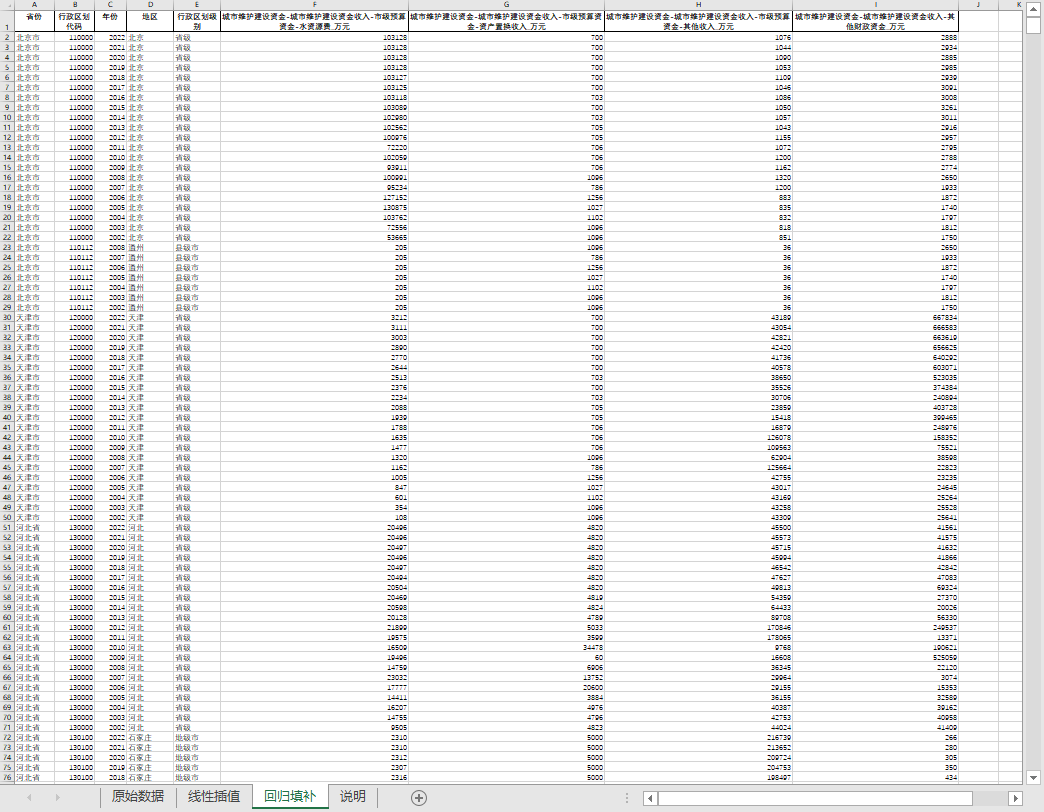
Task: Add a new sheet with the plus button
Action: coord(418,797)
